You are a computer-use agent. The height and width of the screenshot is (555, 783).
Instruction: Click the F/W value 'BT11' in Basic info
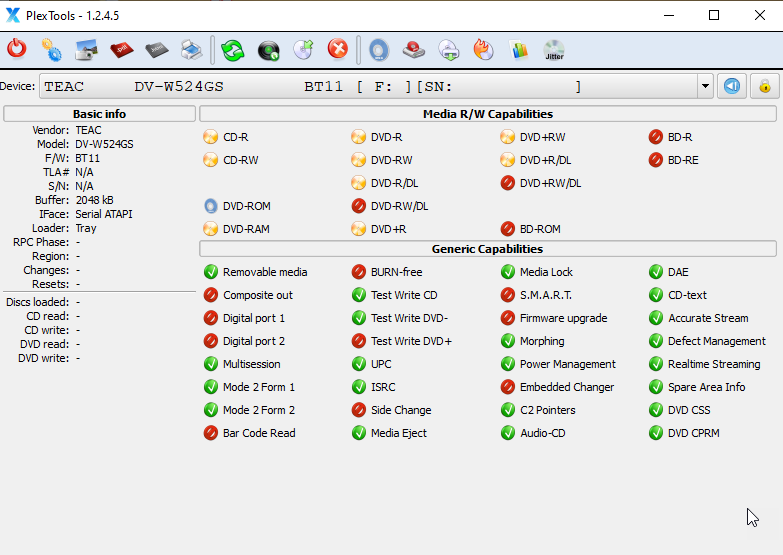pyautogui.click(x=88, y=158)
